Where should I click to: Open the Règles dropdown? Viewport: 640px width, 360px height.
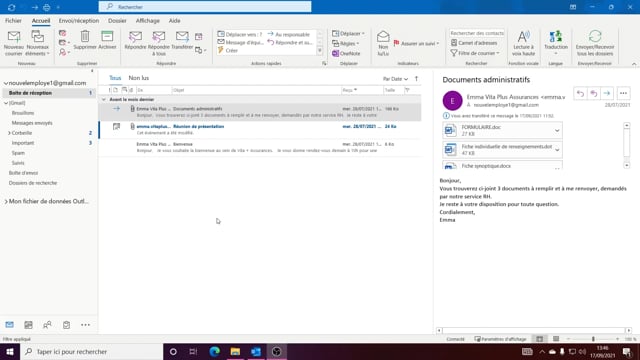(346, 43)
